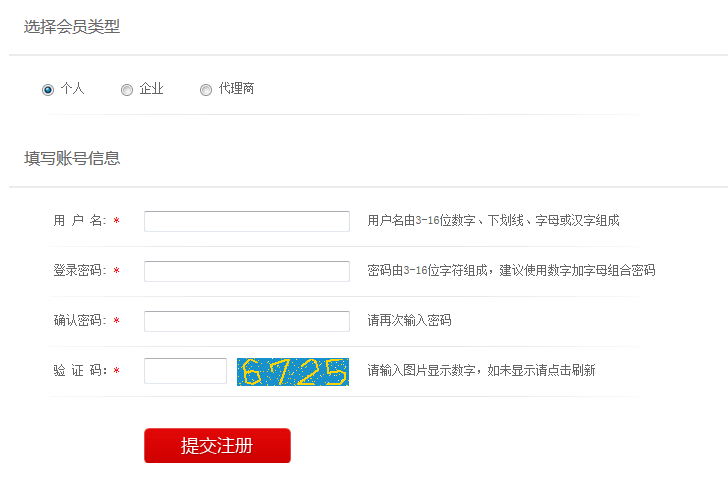The height and width of the screenshot is (495, 728).
Task: Click the 请再次输入密码 hint text
Action: click(x=410, y=320)
